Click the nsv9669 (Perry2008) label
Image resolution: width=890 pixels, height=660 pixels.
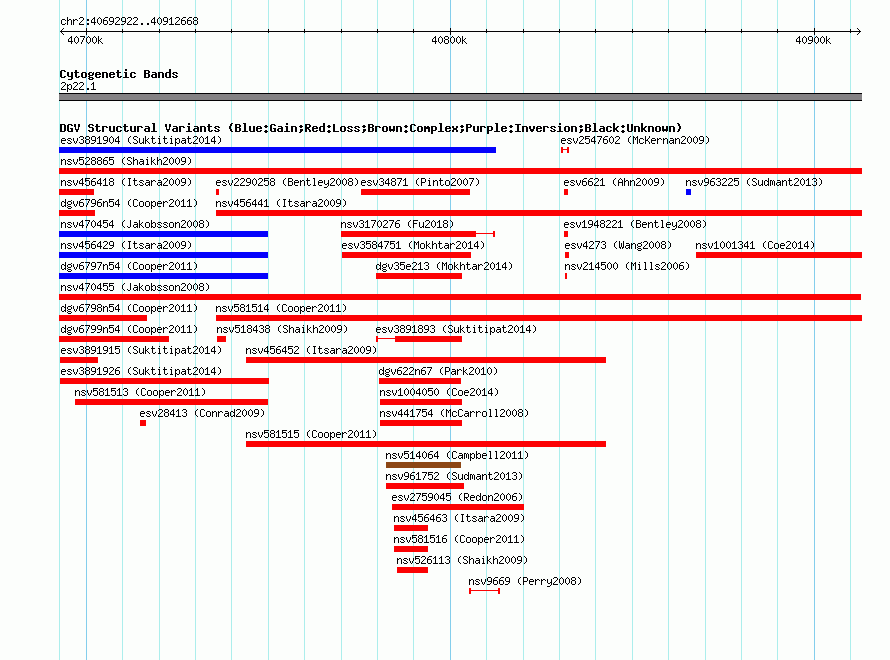[x=525, y=581]
